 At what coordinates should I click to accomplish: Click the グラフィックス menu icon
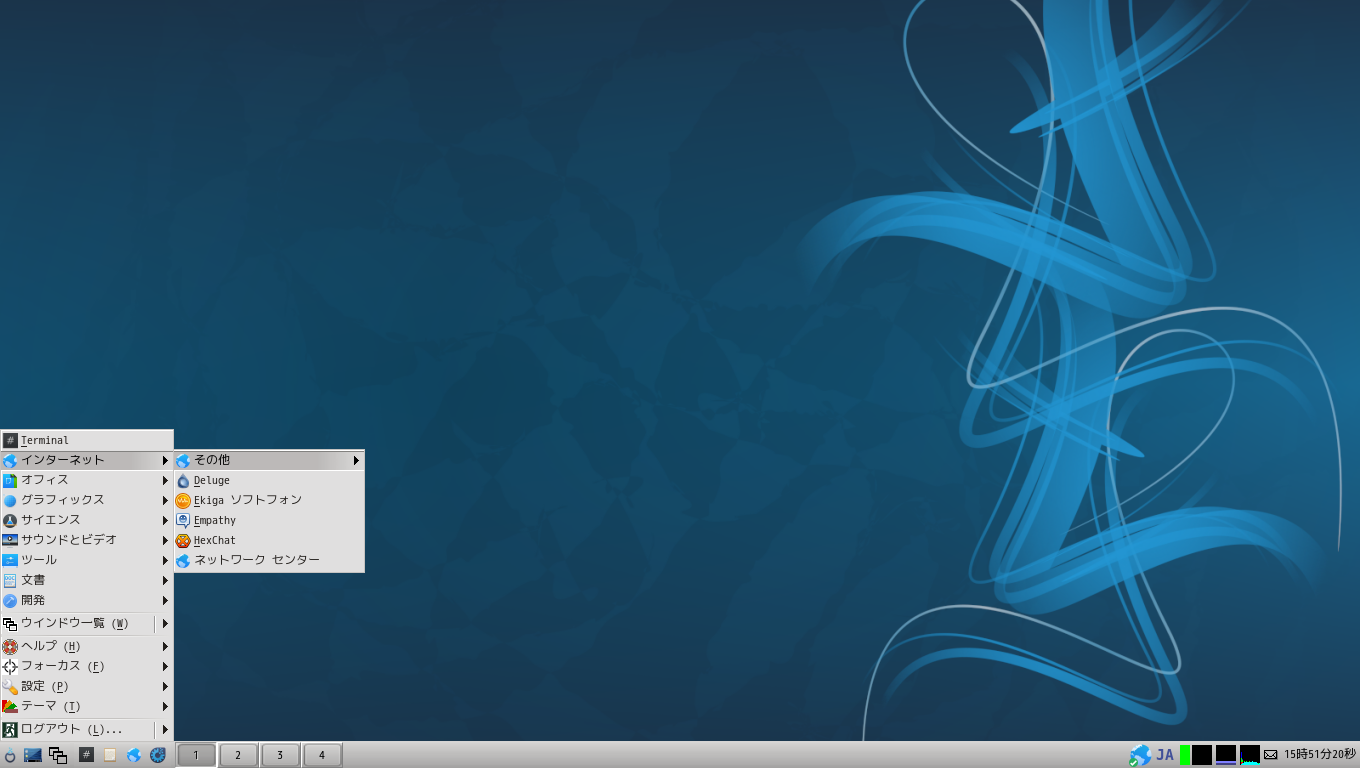[10, 500]
